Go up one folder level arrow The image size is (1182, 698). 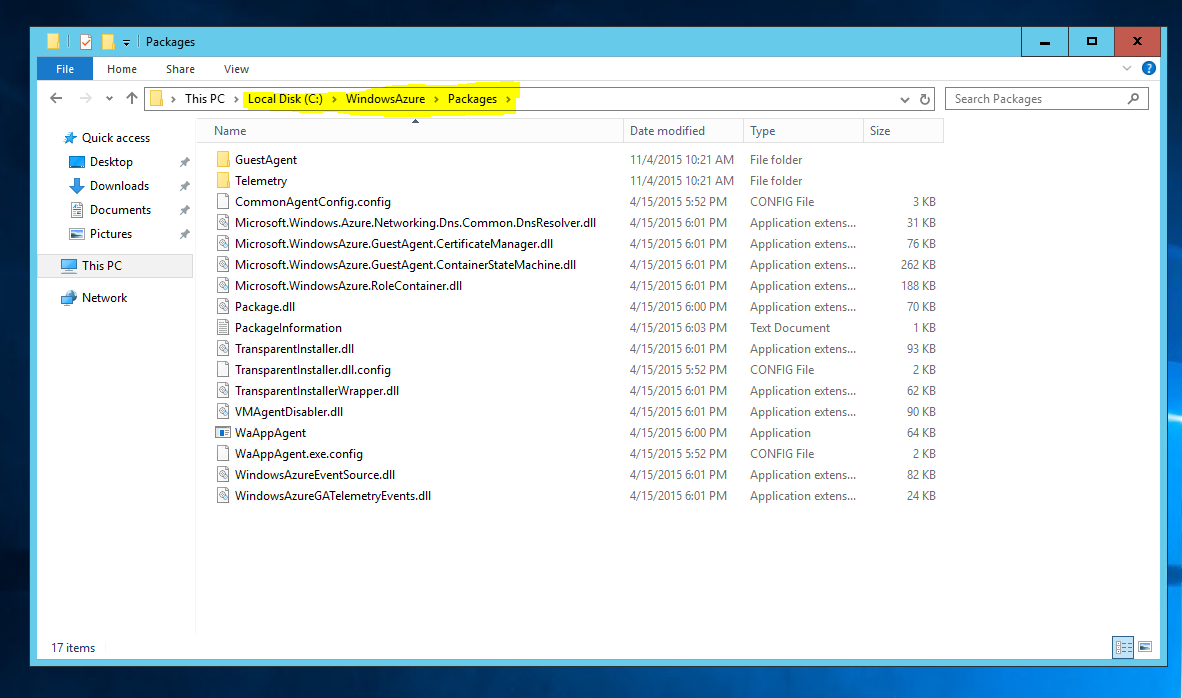tap(132, 98)
